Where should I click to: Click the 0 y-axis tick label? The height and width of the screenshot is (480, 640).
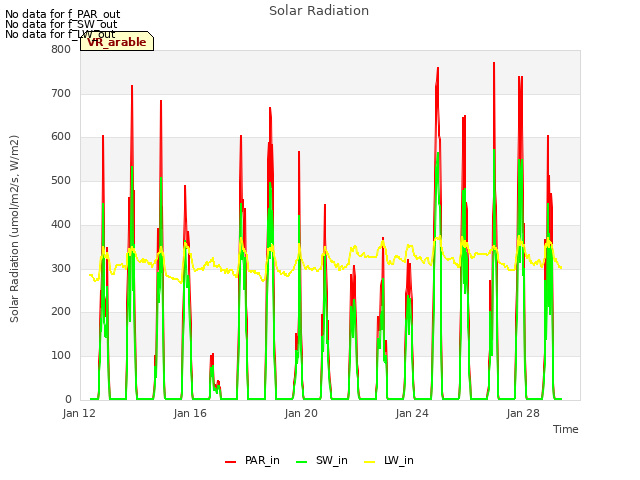pyautogui.click(x=68, y=399)
